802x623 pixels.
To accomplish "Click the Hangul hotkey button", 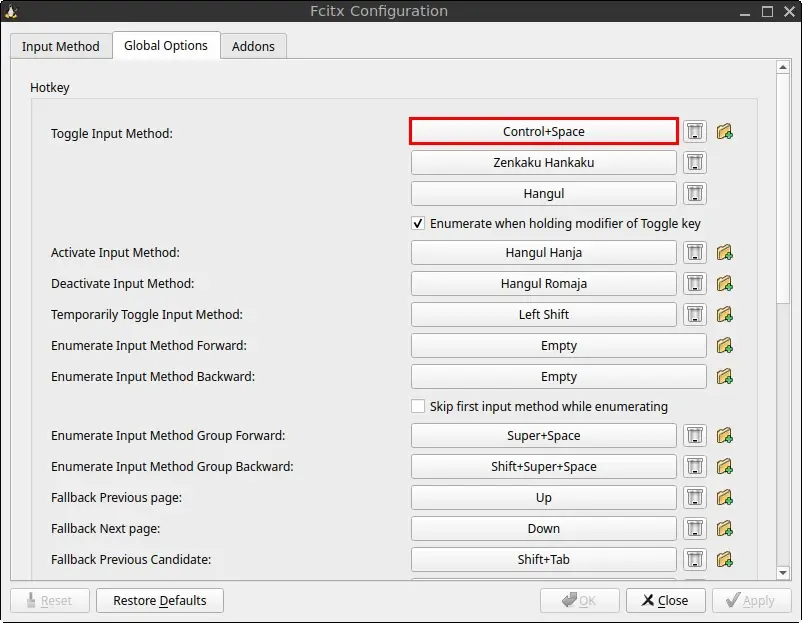I will 544,193.
